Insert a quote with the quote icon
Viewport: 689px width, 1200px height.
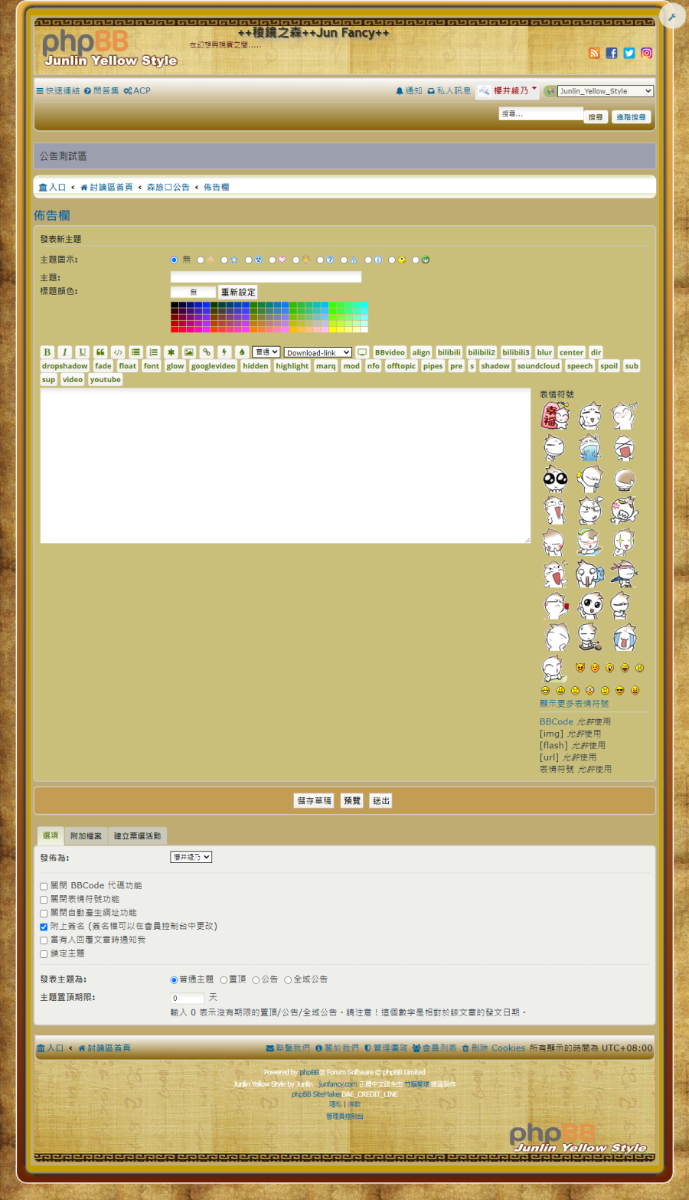pyautogui.click(x=100, y=352)
